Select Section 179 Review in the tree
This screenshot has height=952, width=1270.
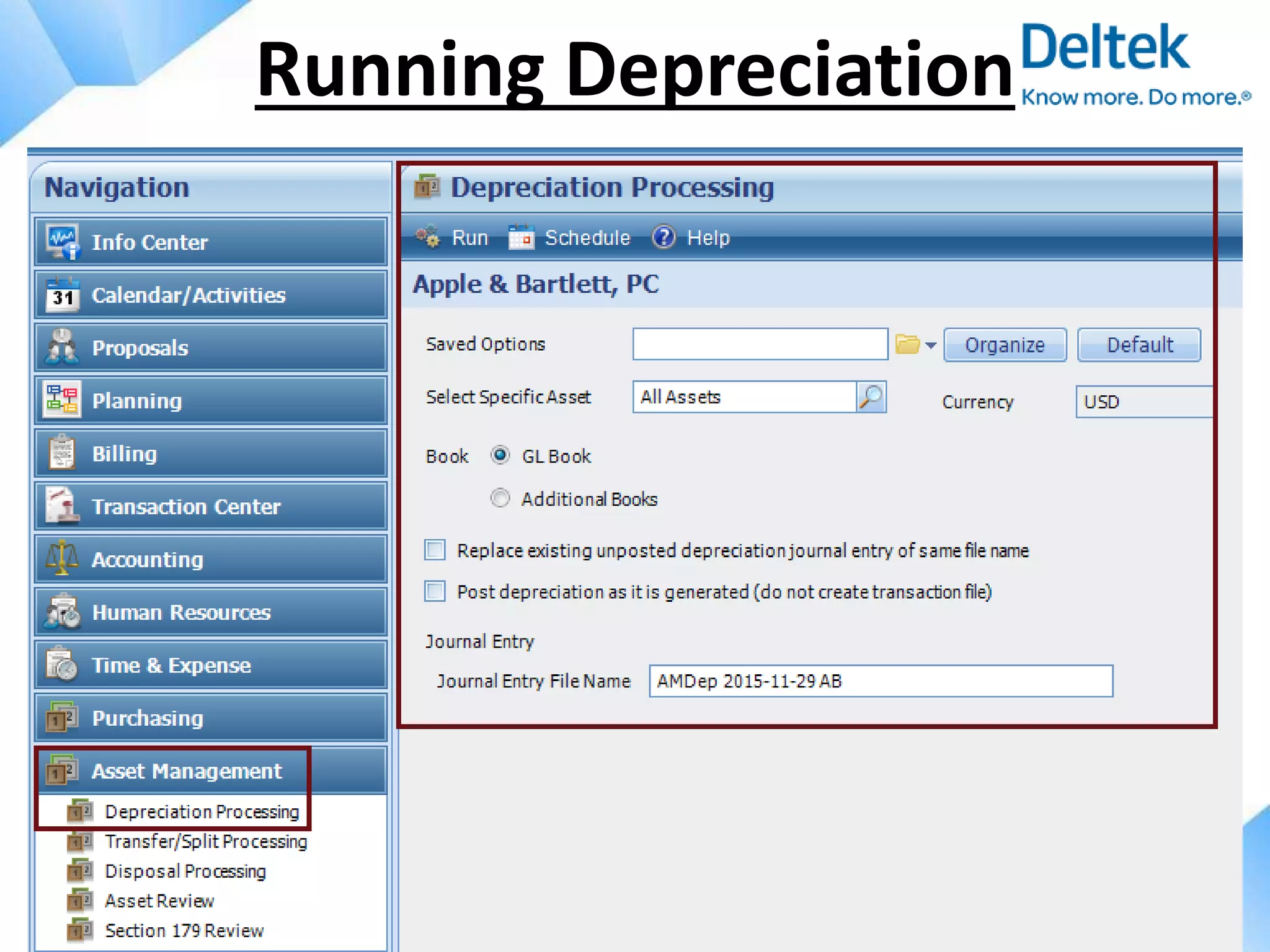184,930
